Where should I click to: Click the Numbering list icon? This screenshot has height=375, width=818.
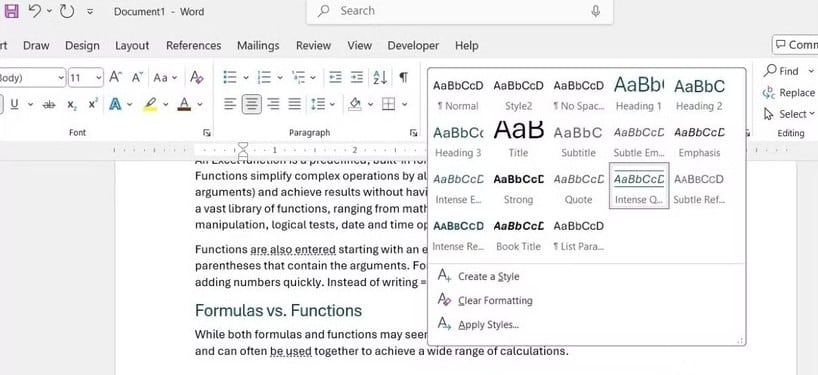[264, 78]
